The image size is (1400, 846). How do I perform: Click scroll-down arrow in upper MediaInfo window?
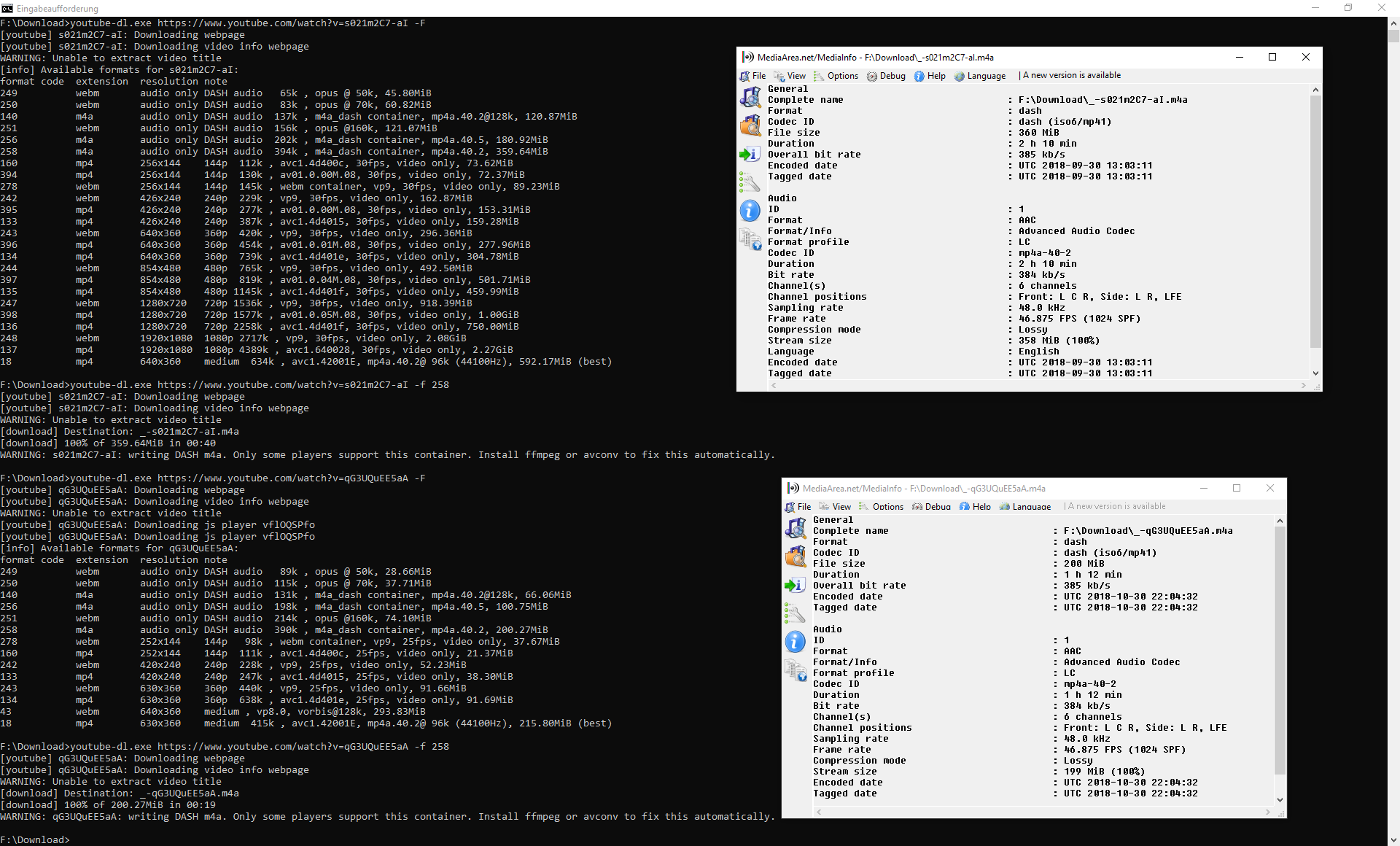(x=1315, y=373)
